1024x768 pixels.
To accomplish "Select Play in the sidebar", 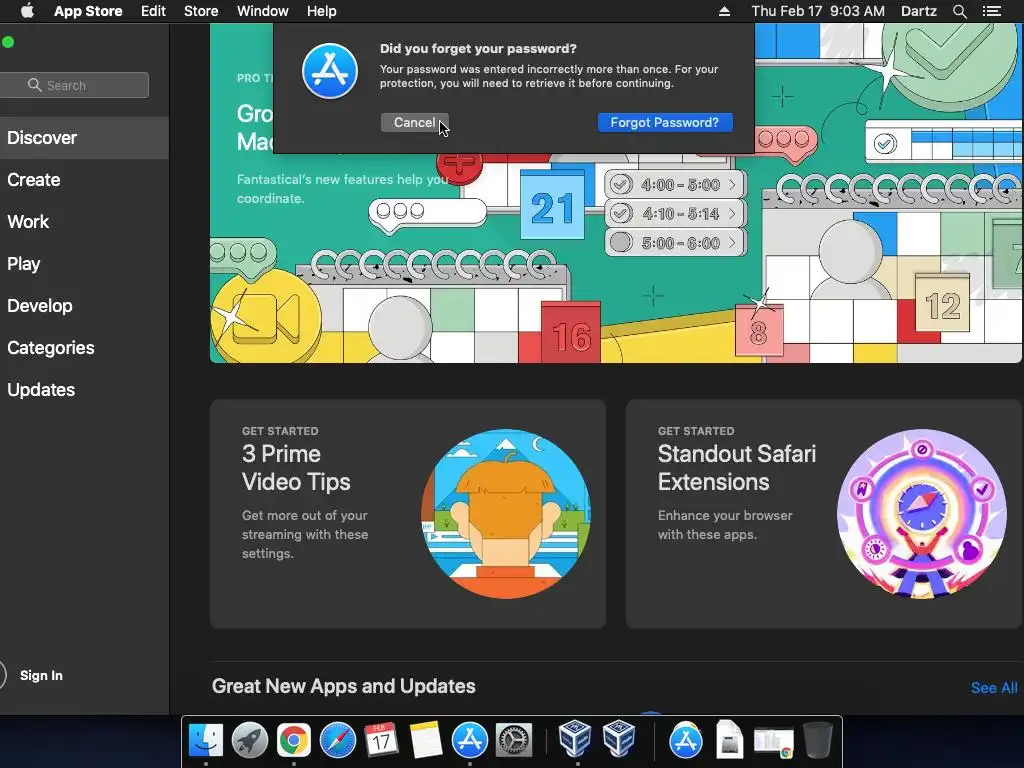I will coord(84,264).
